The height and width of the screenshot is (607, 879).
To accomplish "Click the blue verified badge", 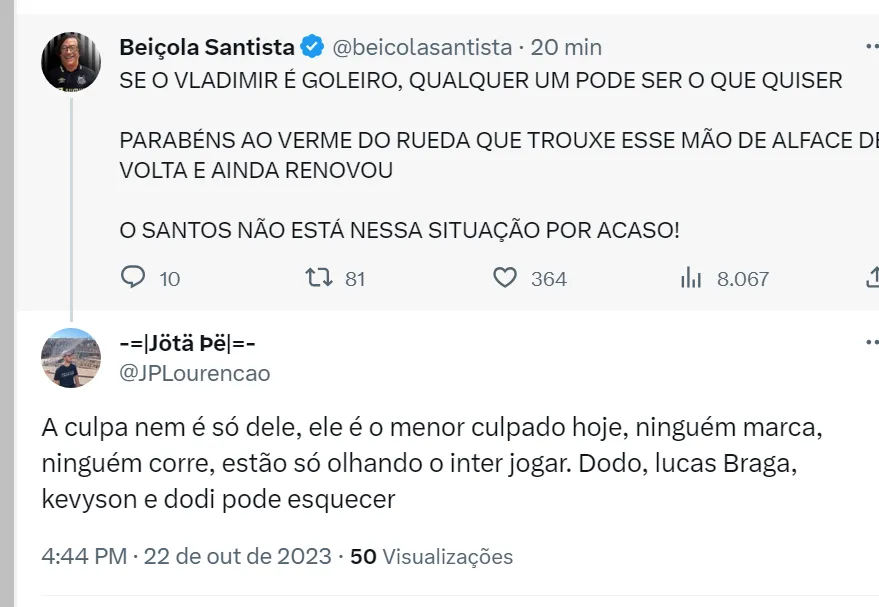I will pos(312,47).
